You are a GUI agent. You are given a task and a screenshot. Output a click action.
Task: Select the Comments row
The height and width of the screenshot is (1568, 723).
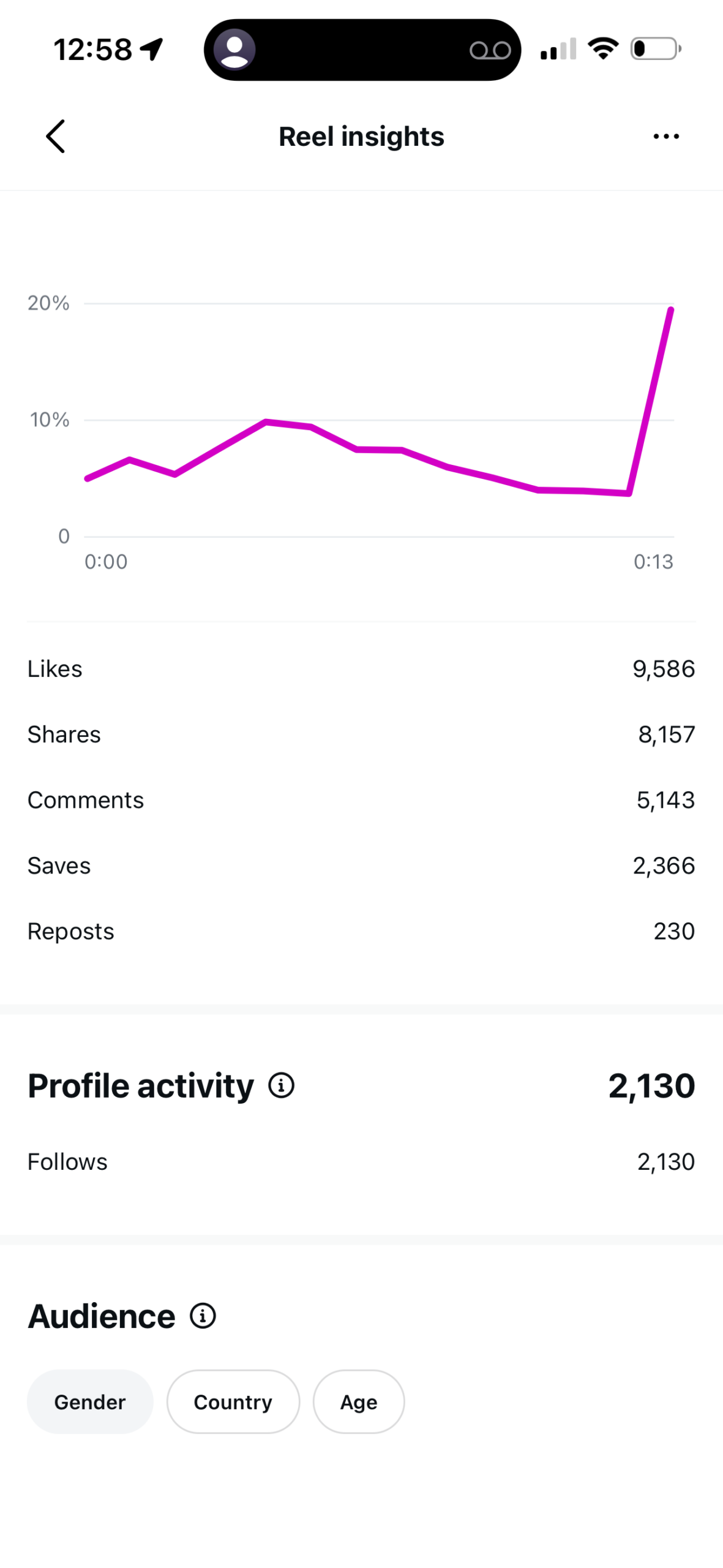tap(361, 800)
